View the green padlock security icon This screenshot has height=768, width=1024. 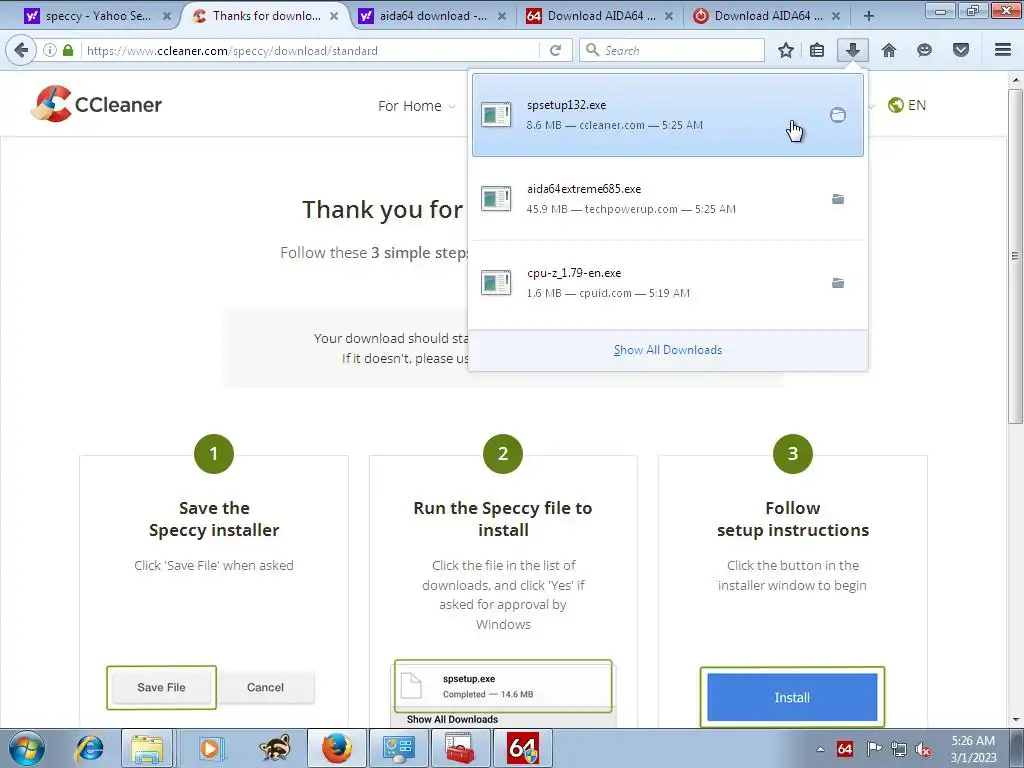[x=68, y=50]
